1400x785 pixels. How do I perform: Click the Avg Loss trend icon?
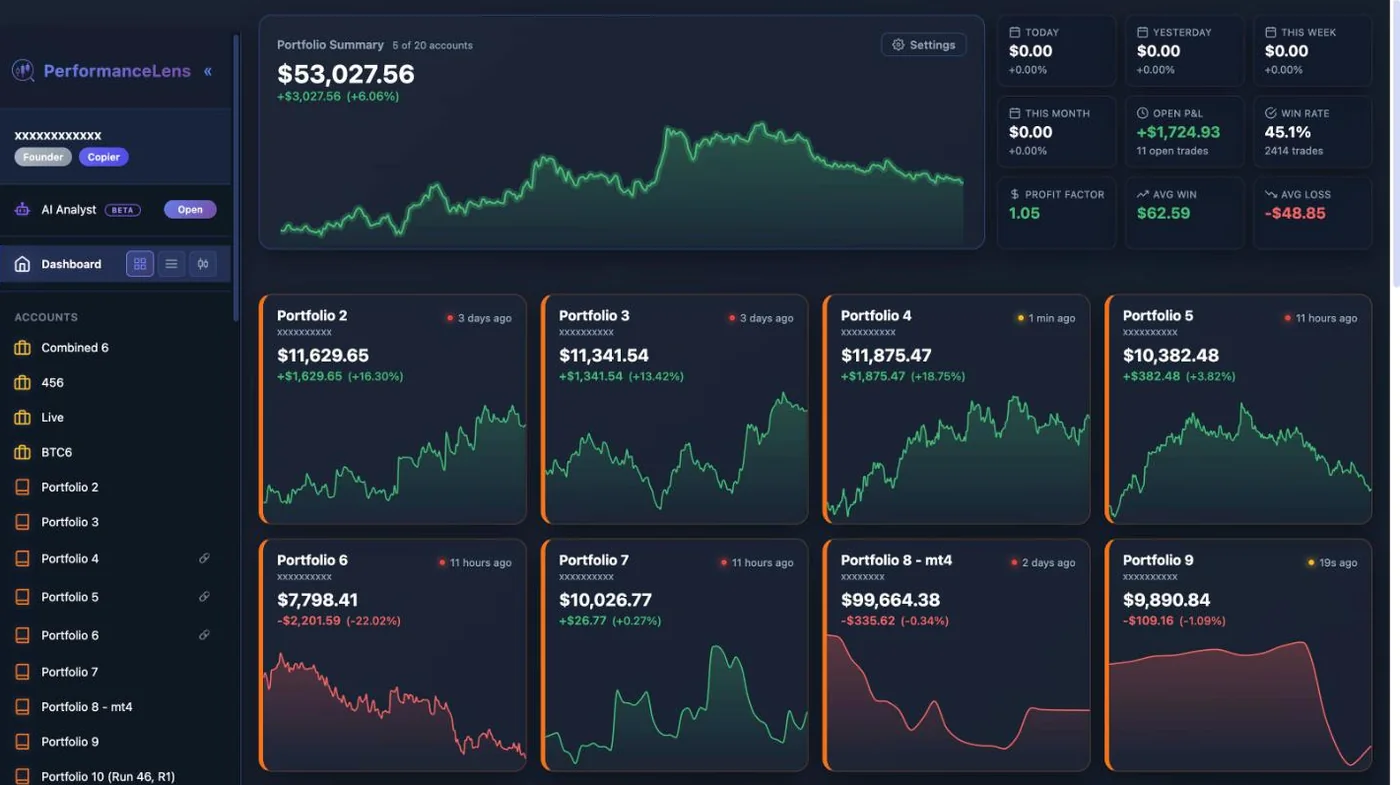tap(1271, 194)
